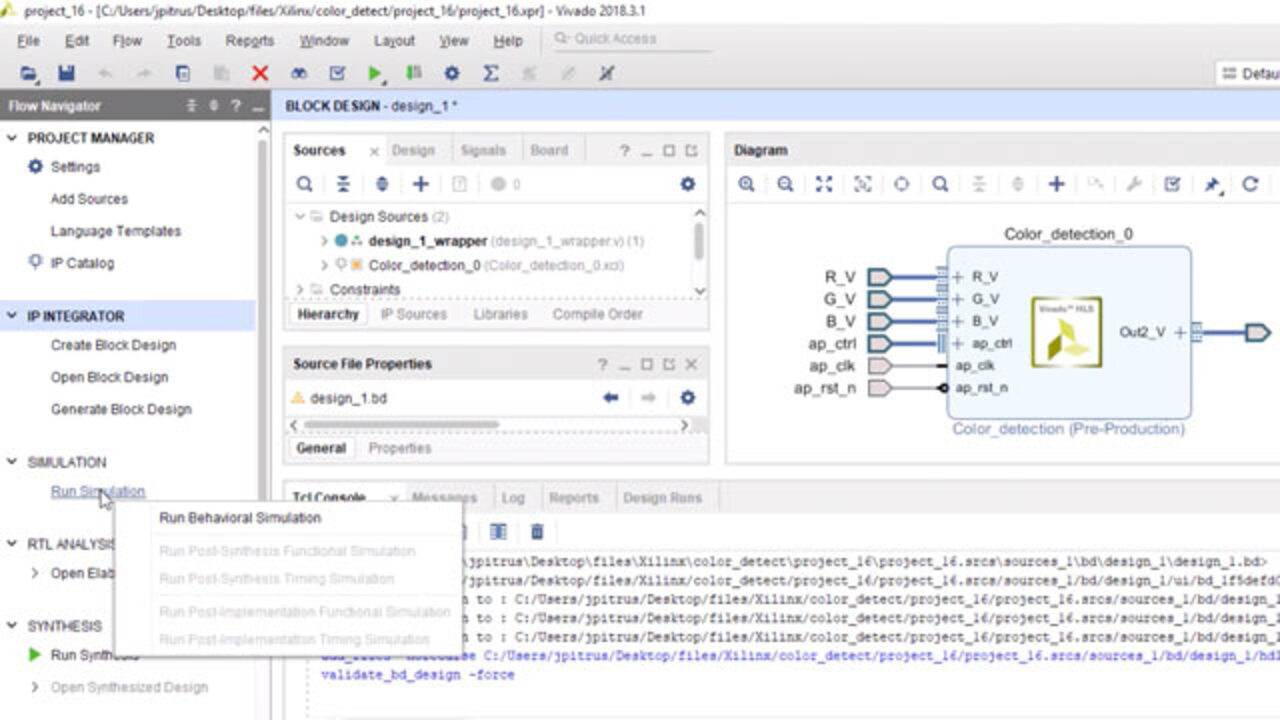Image resolution: width=1280 pixels, height=720 pixels.
Task: Click the Quick Access search field
Action: [x=630, y=39]
